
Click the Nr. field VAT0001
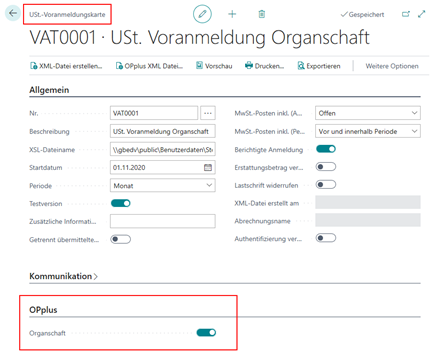pyautogui.click(x=154, y=113)
